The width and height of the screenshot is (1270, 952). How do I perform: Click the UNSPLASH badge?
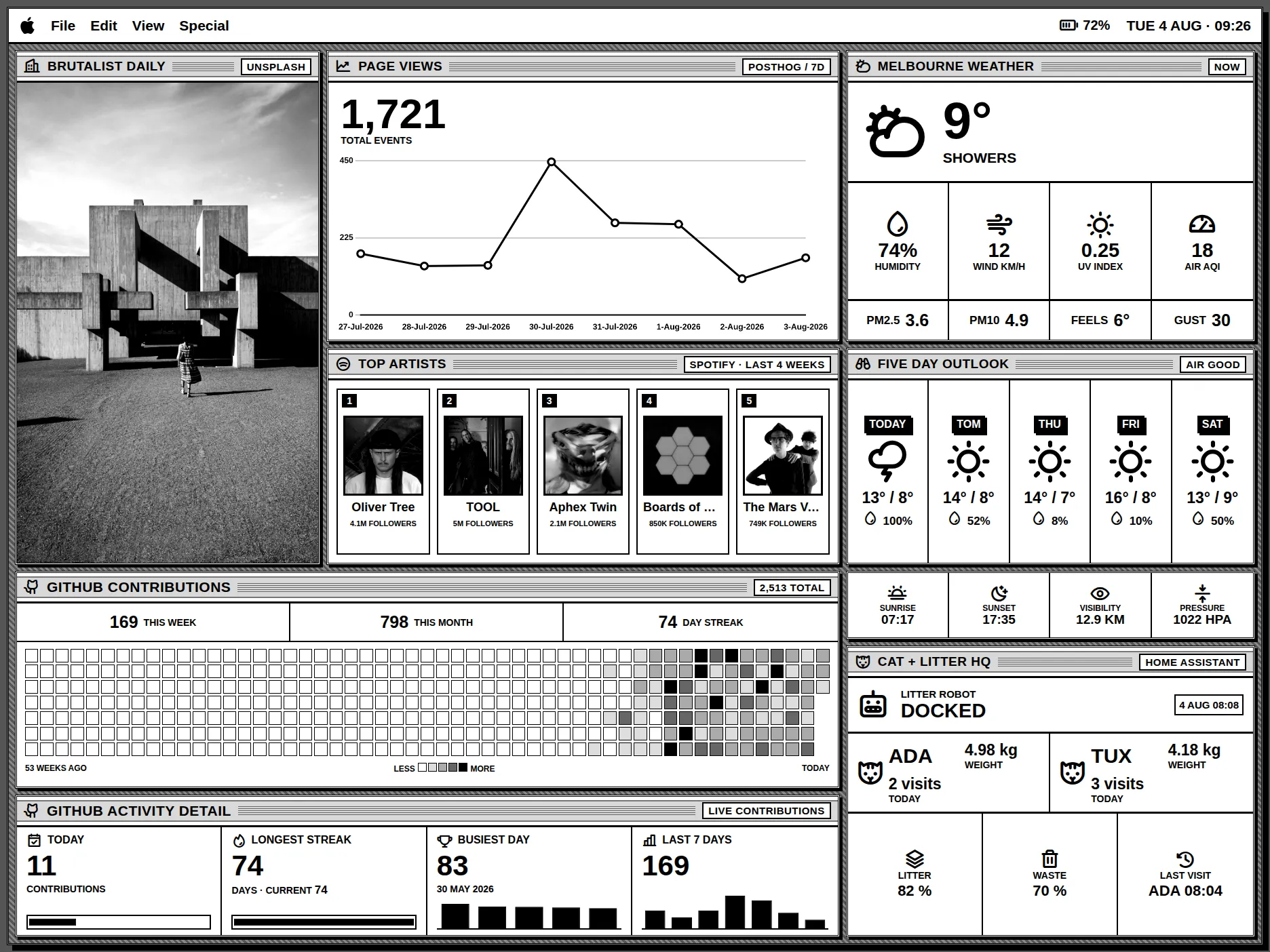point(275,66)
